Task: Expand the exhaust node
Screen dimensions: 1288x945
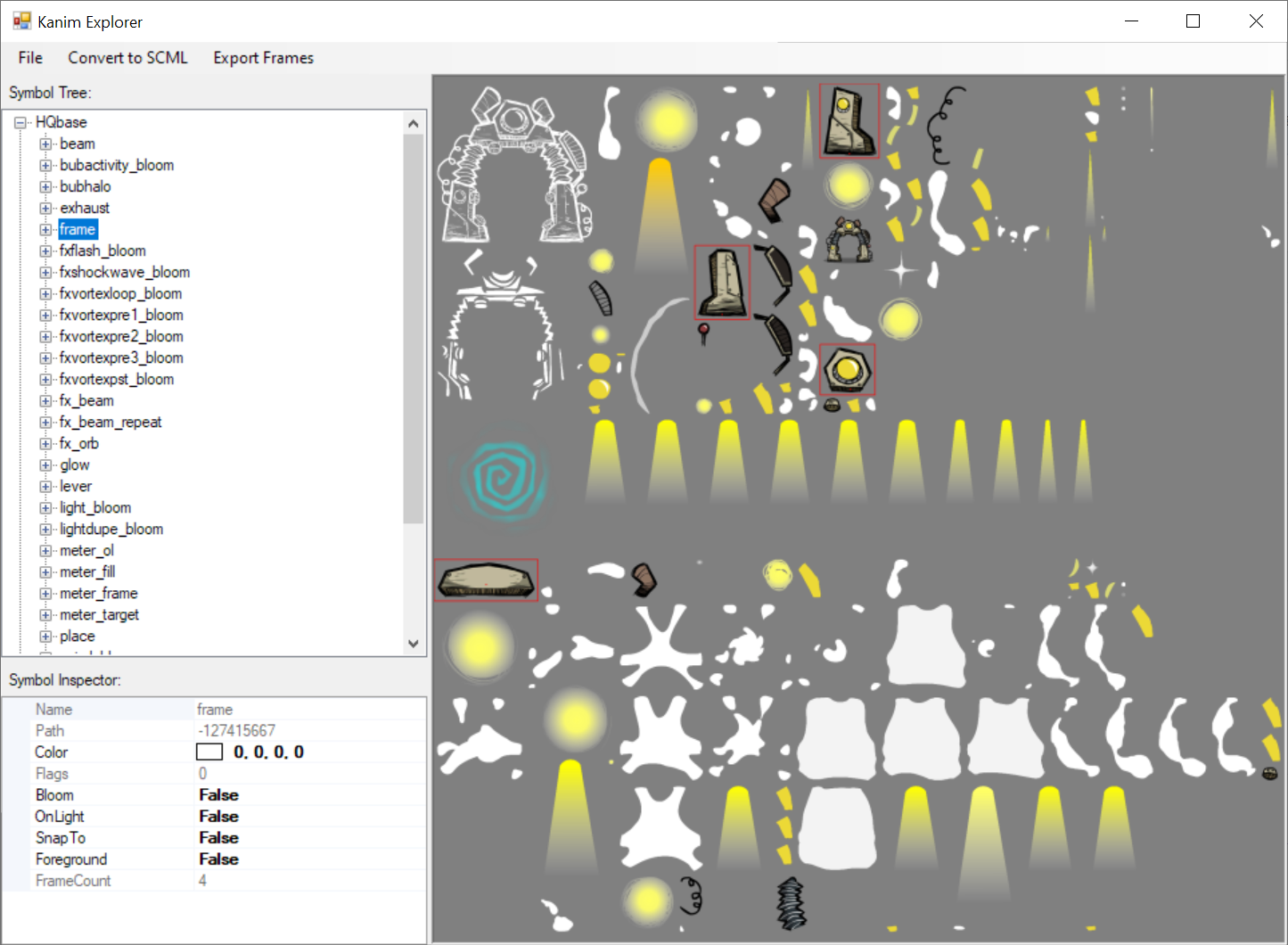Action: (45, 208)
